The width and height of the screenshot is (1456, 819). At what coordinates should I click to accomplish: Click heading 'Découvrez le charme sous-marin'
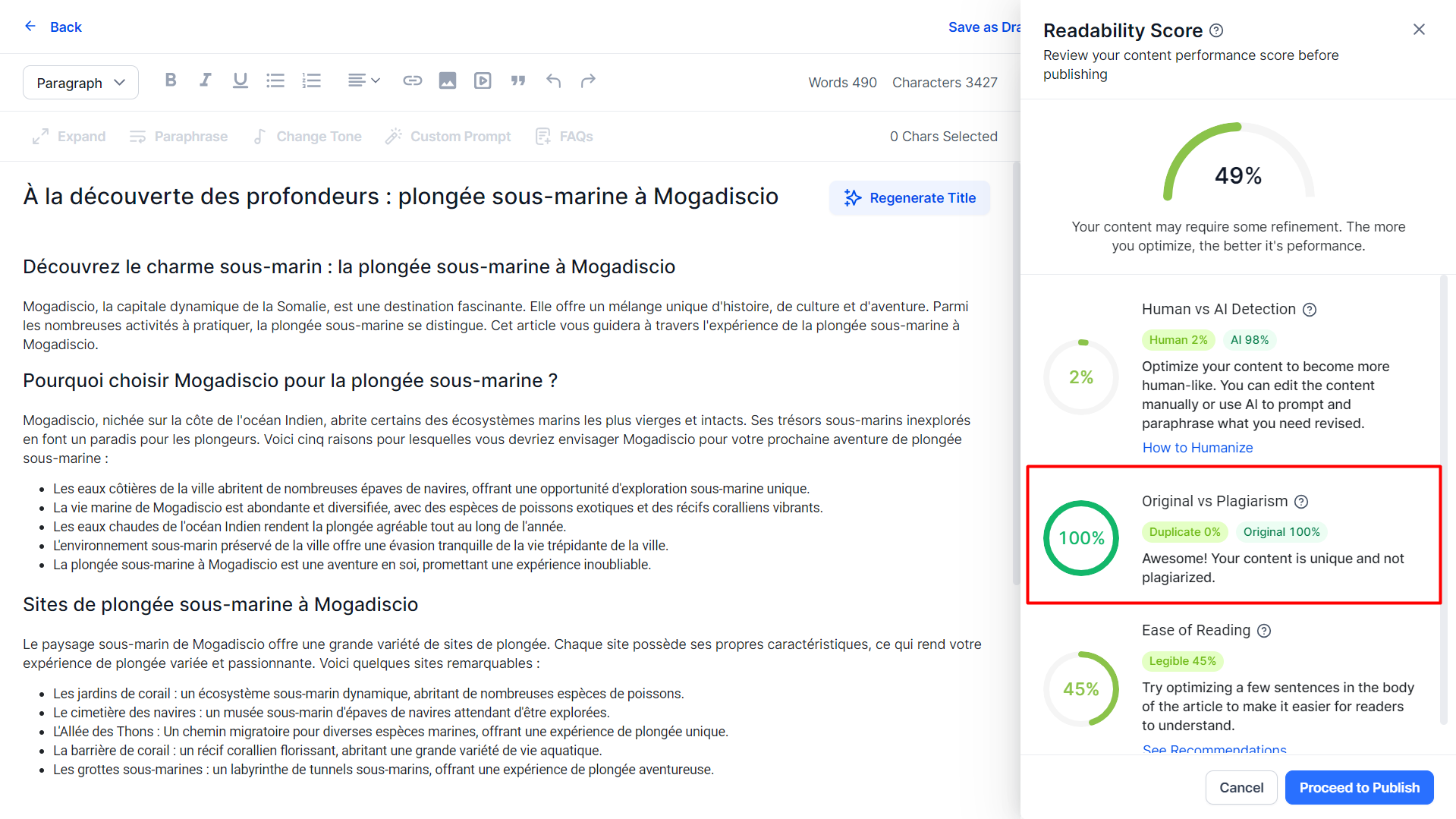coord(349,267)
